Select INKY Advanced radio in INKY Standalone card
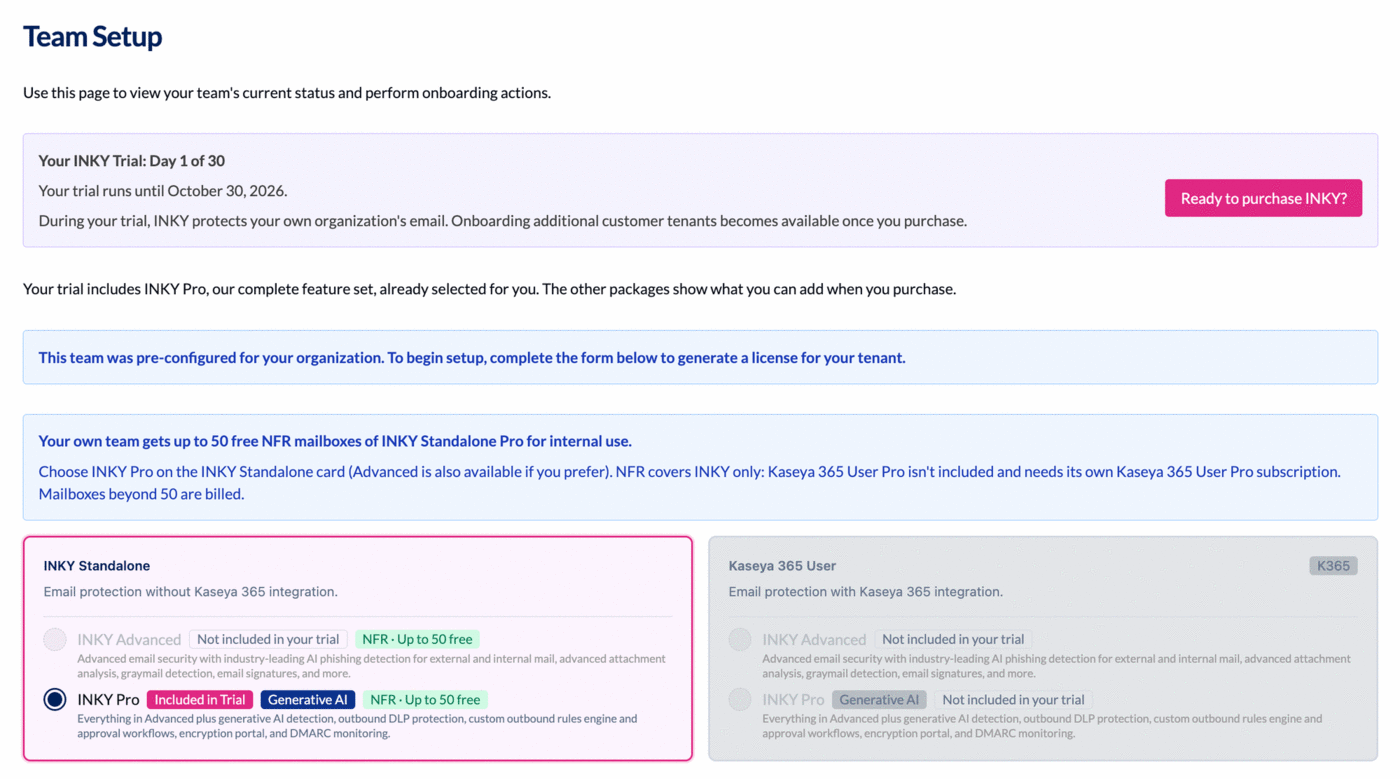Viewport: 1400px width, 779px height. [55, 639]
